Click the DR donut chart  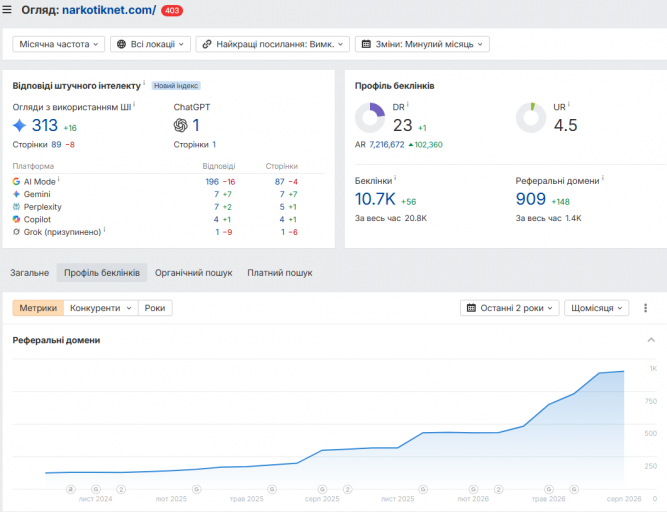tap(370, 118)
